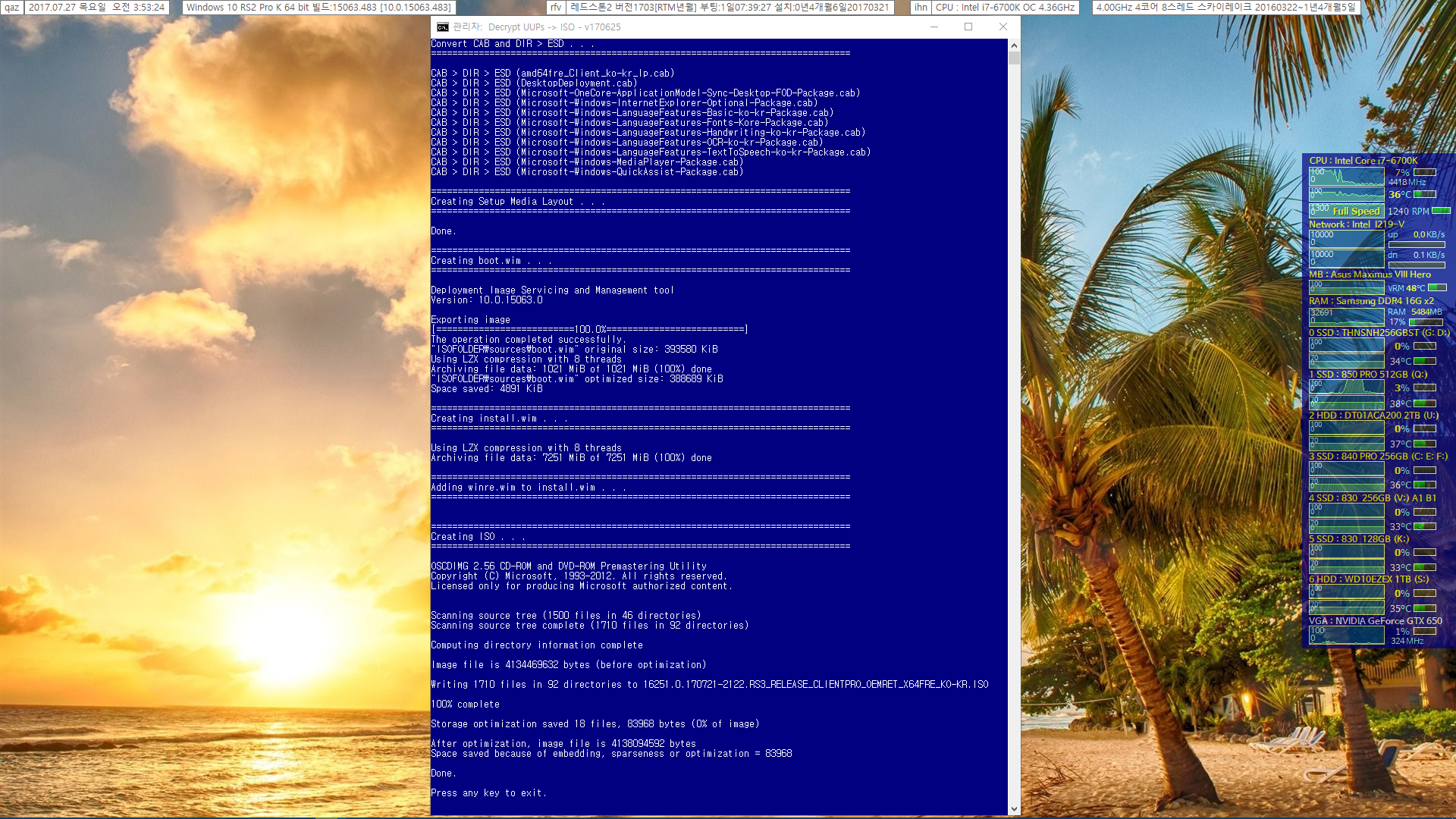Click CPU Intel i7-6700K OC 4.36GHz label
The height and width of the screenshot is (819, 1456).
[1005, 7]
